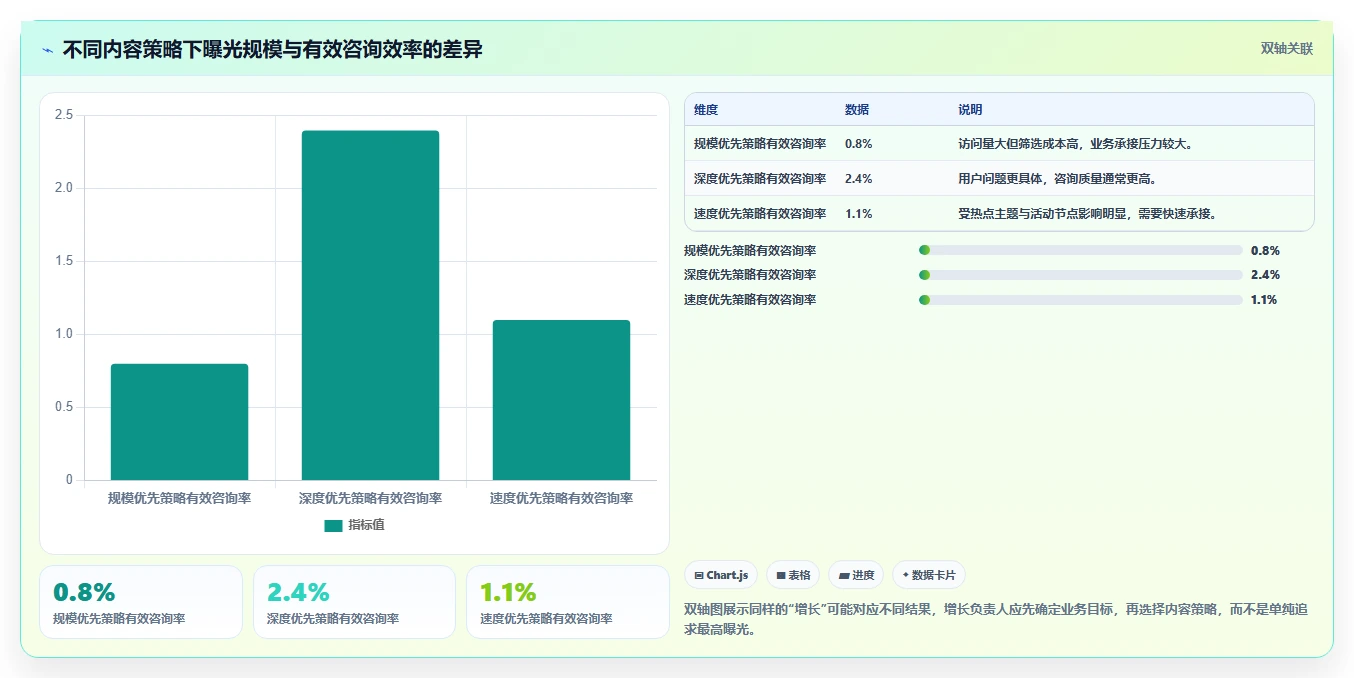Select the 进度 tag chip
This screenshot has height=678, width=1354.
point(856,575)
